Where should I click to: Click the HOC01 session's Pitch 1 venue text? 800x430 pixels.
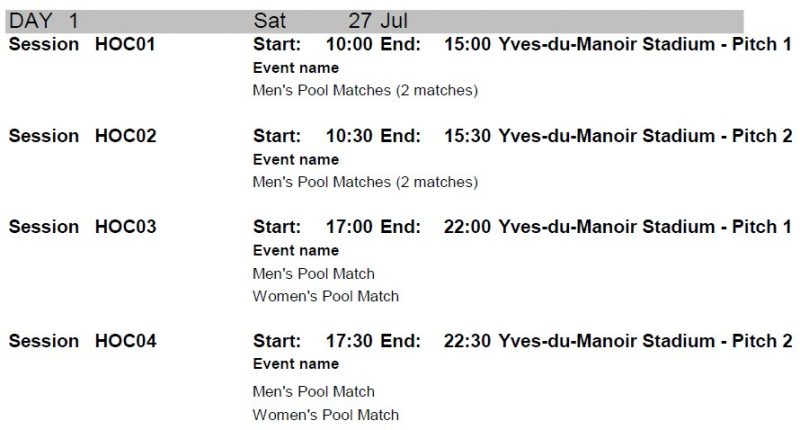tap(645, 45)
